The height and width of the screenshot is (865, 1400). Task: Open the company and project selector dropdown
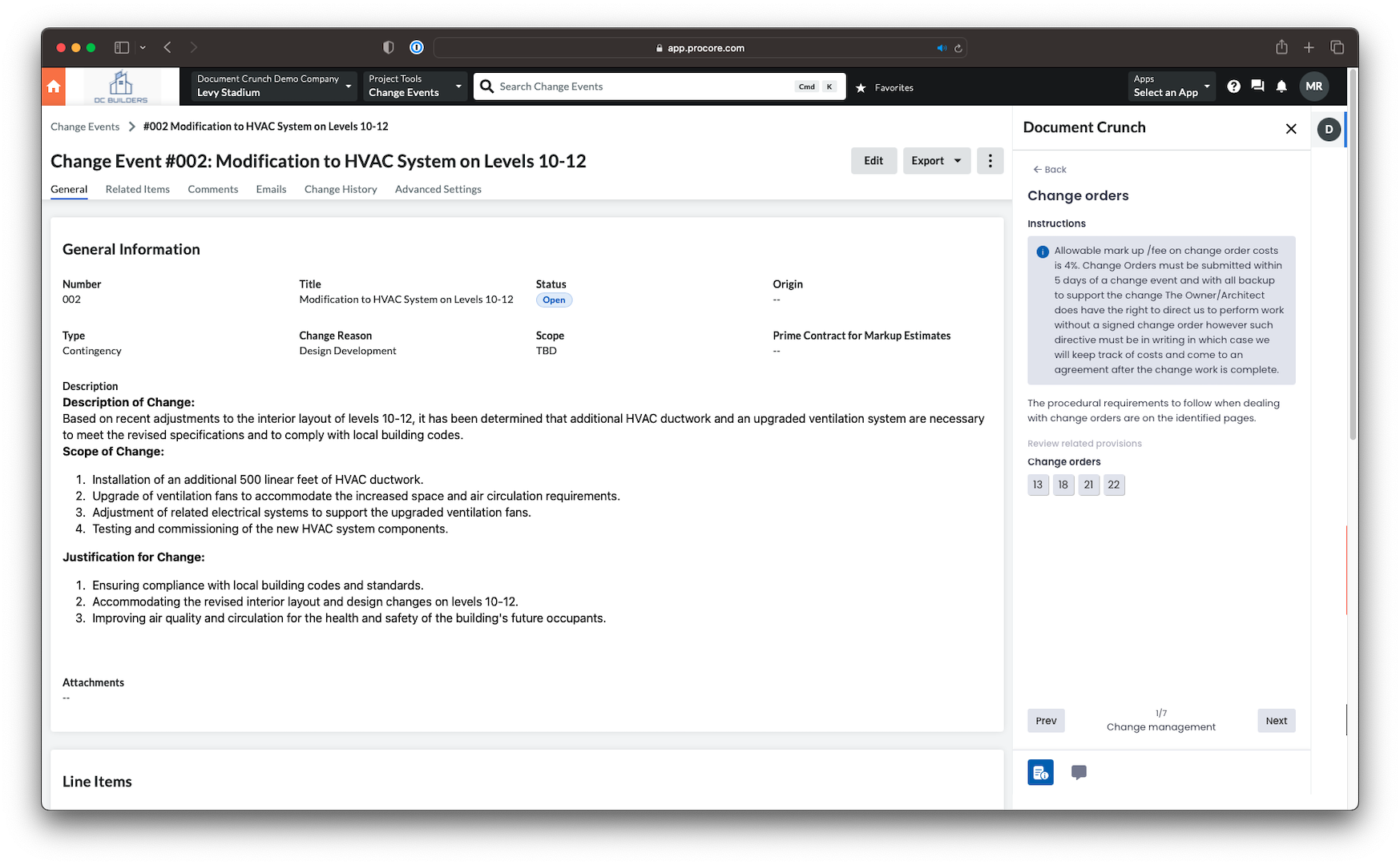coord(274,86)
